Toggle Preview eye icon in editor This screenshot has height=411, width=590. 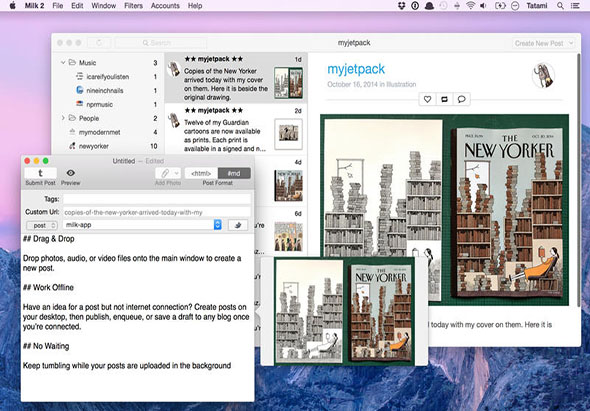coord(70,173)
